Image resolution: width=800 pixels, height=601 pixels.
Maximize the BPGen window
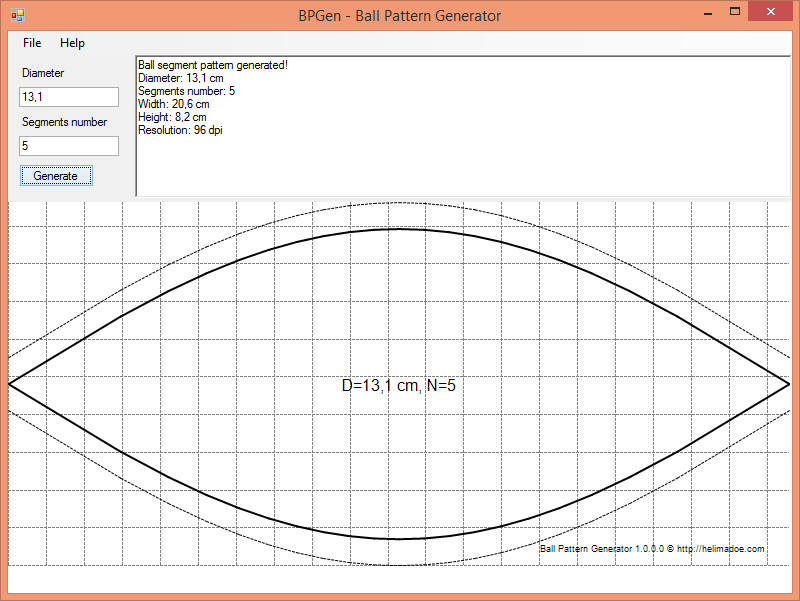click(735, 12)
